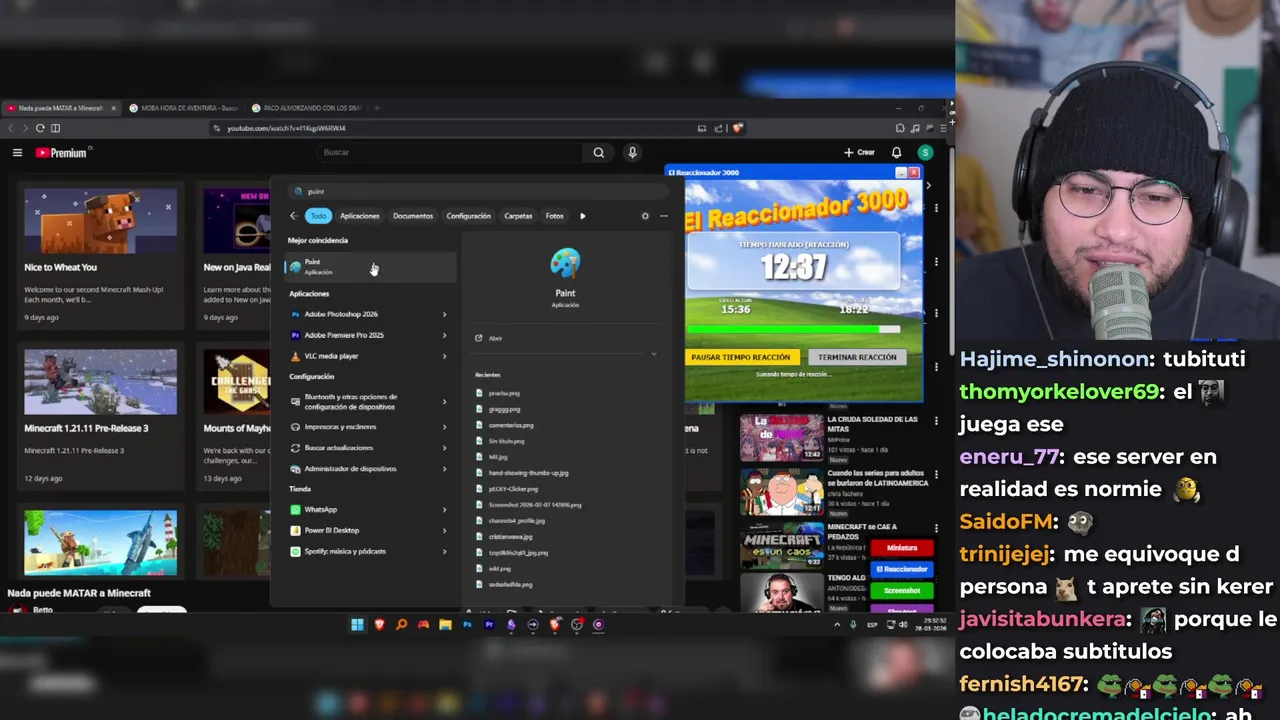Switch to the Configuración filter tab

(468, 216)
